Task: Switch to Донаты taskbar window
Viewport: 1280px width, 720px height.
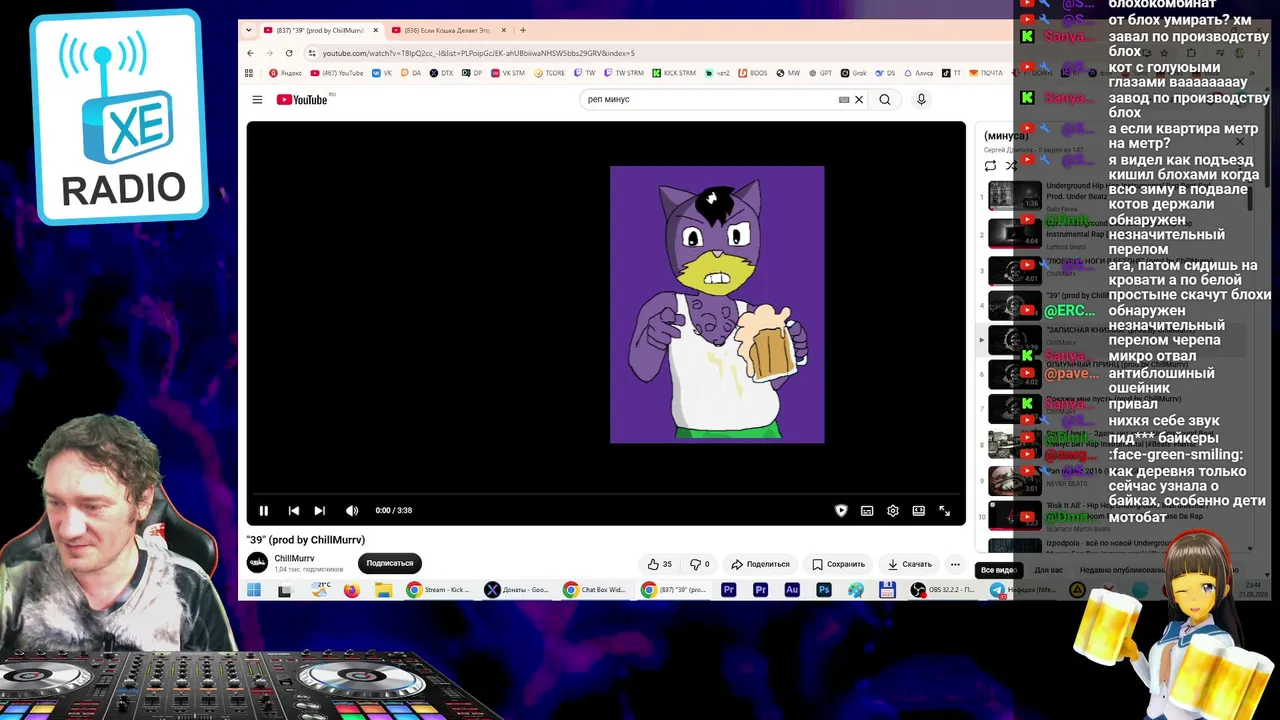Action: point(517,590)
